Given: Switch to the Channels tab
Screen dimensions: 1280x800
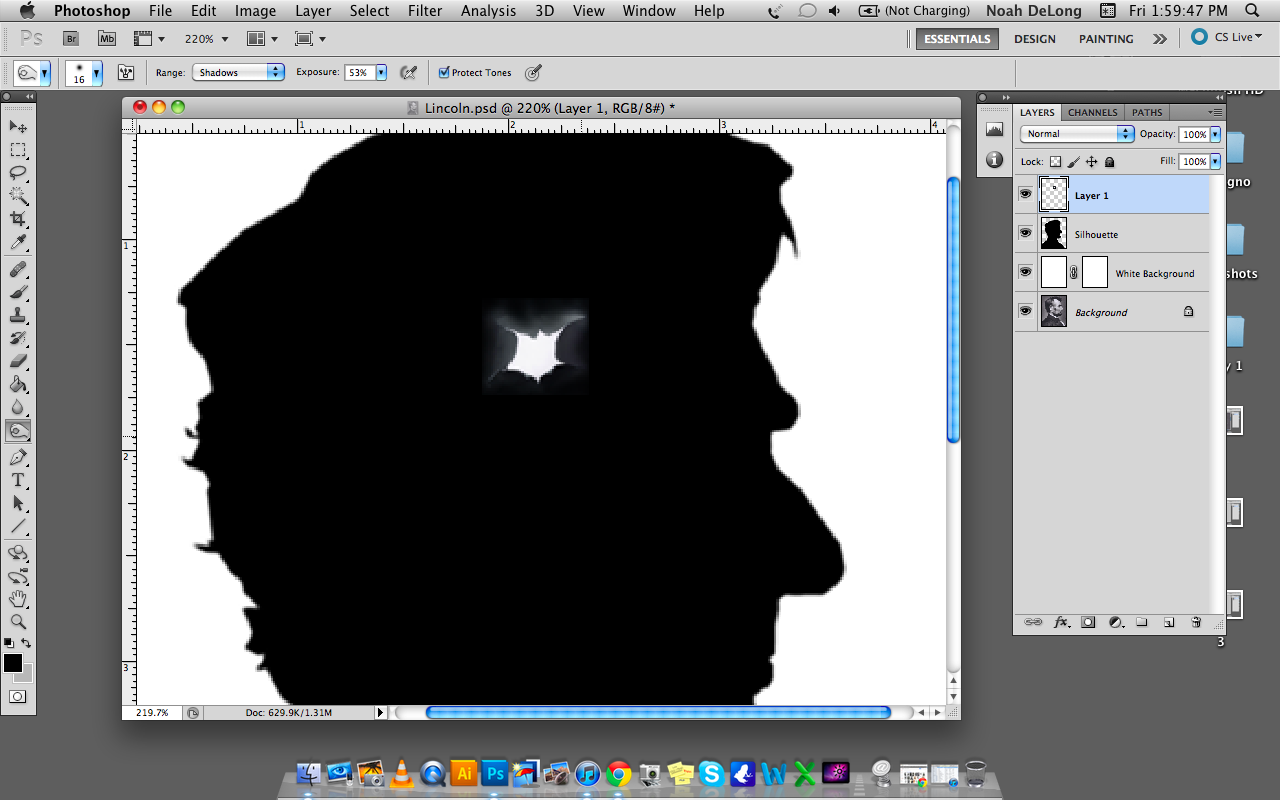Looking at the screenshot, I should point(1092,113).
